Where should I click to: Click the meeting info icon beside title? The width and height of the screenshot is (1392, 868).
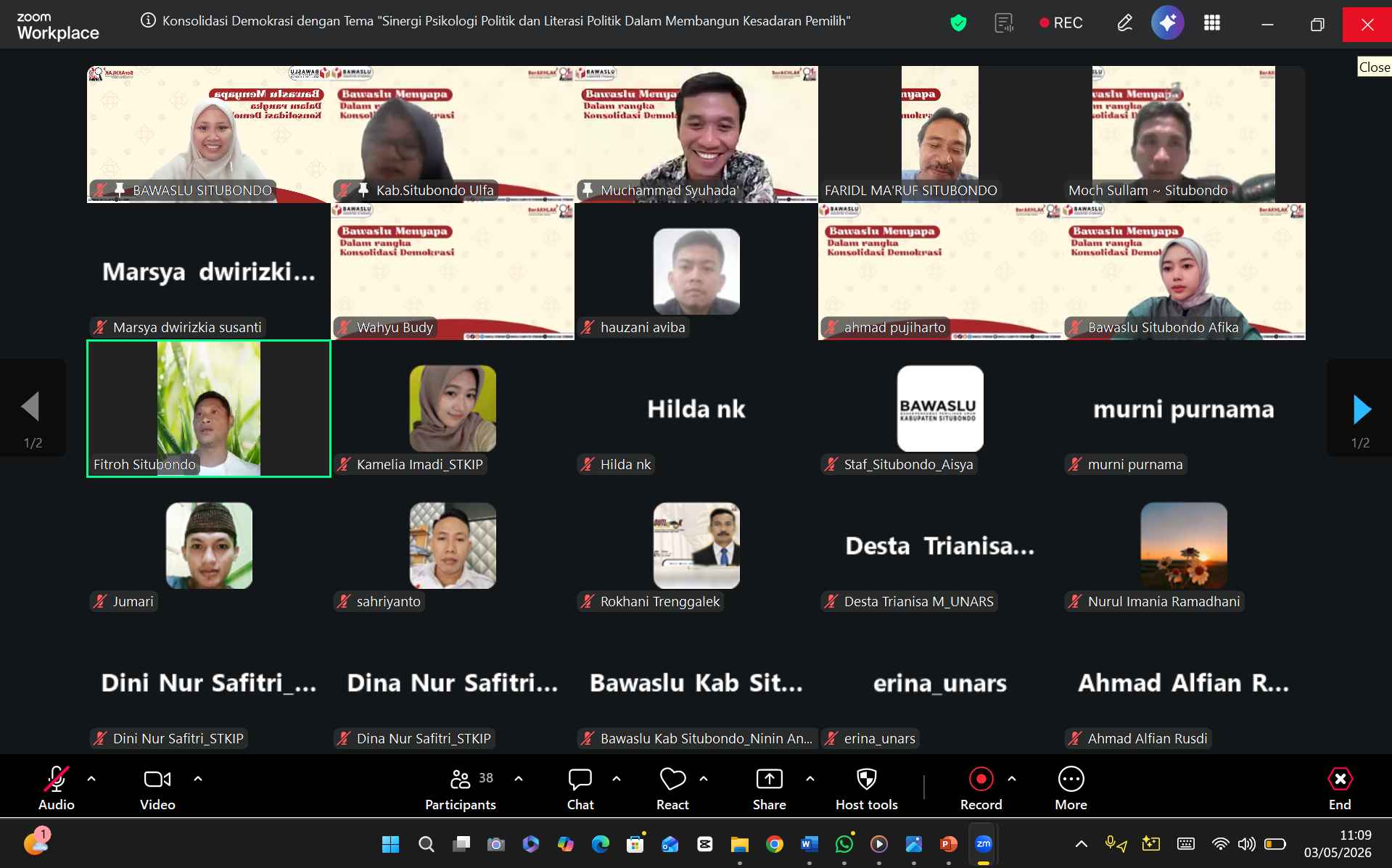tap(148, 20)
